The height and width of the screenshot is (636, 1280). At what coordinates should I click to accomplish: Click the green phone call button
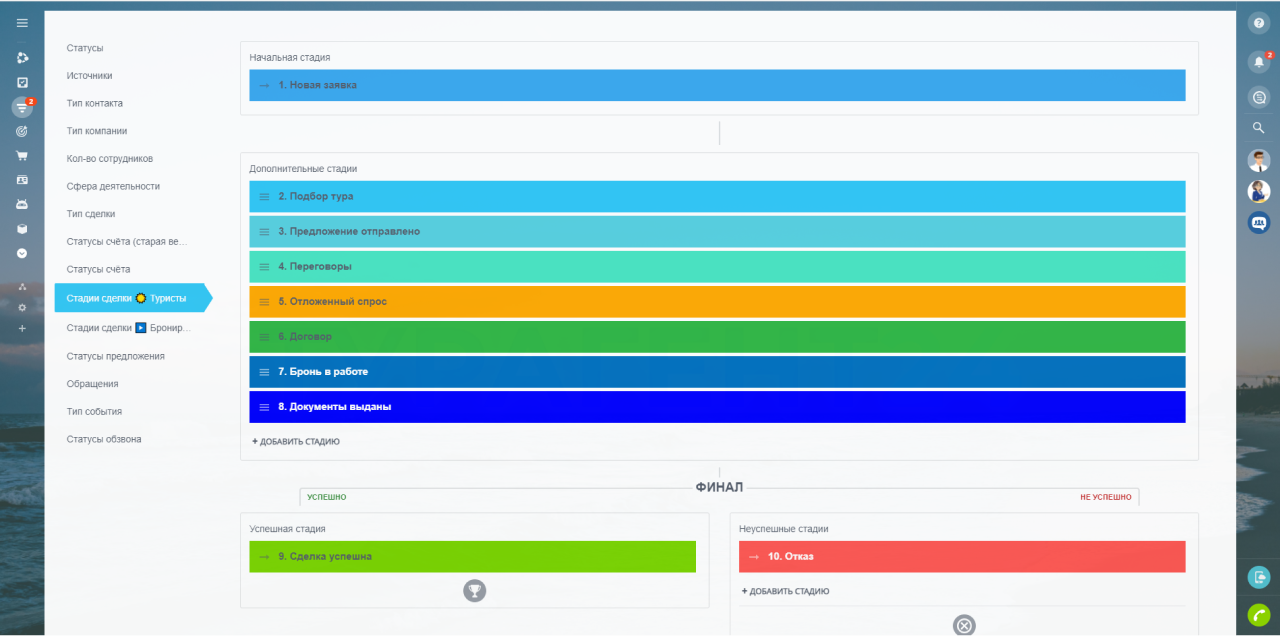(x=1259, y=615)
